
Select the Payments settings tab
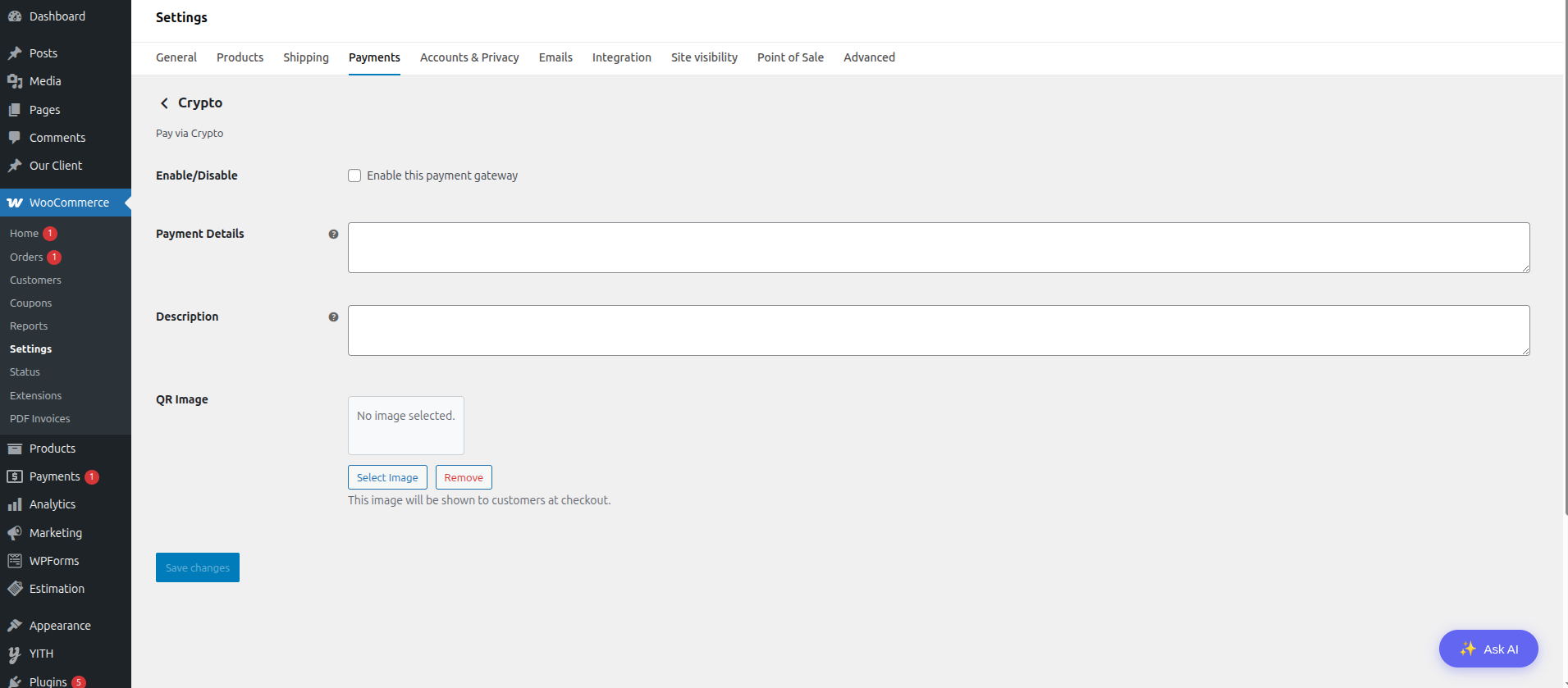point(374,57)
